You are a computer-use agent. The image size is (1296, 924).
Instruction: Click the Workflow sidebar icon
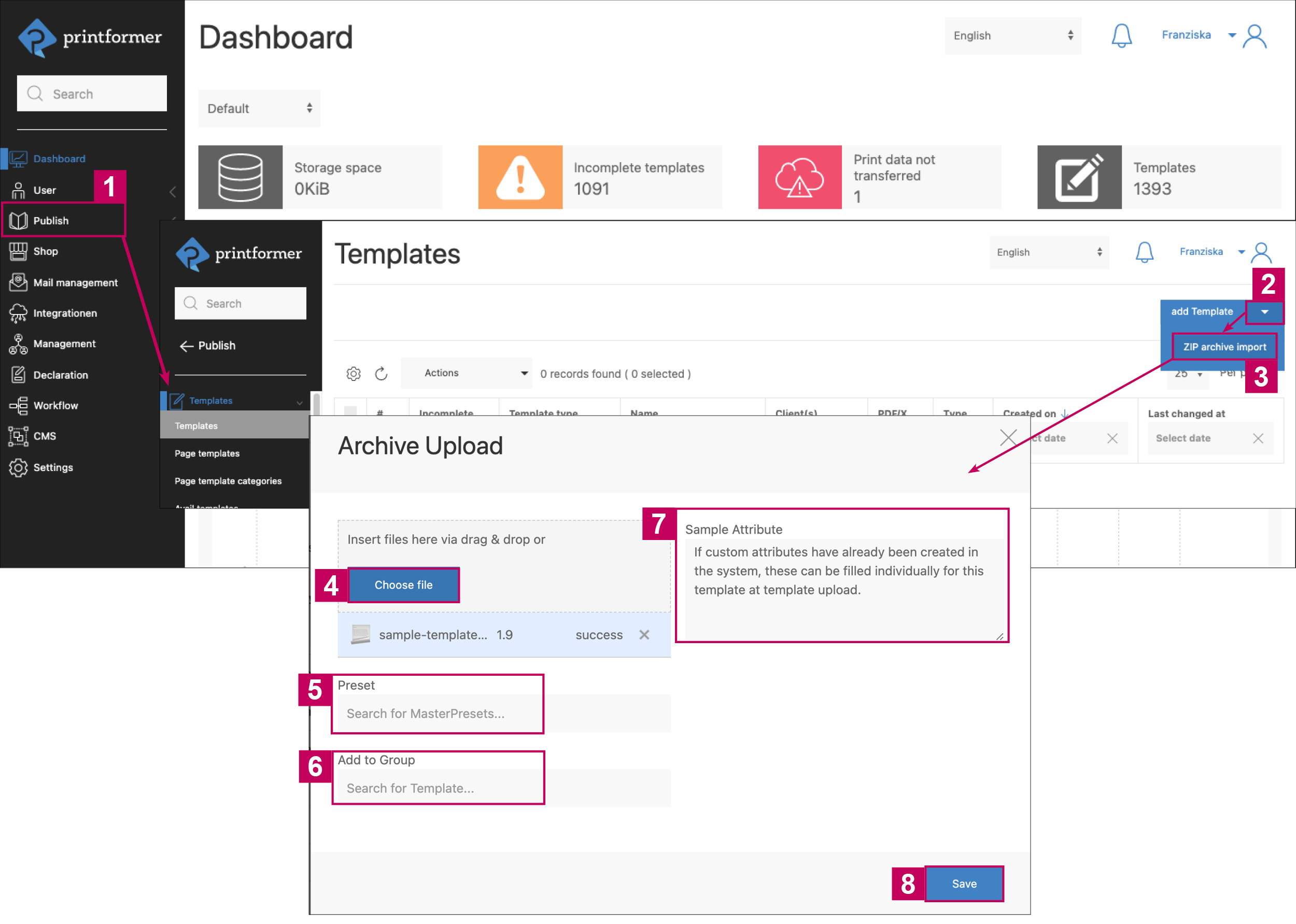[x=19, y=405]
